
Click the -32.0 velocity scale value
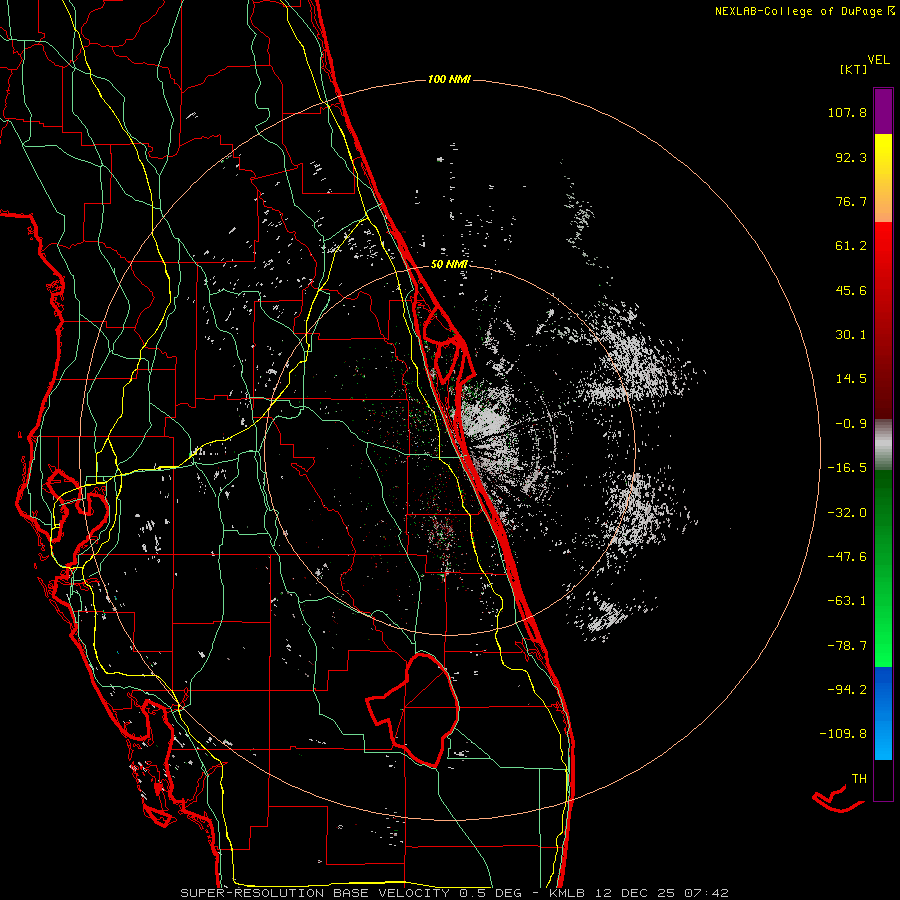tap(847, 513)
